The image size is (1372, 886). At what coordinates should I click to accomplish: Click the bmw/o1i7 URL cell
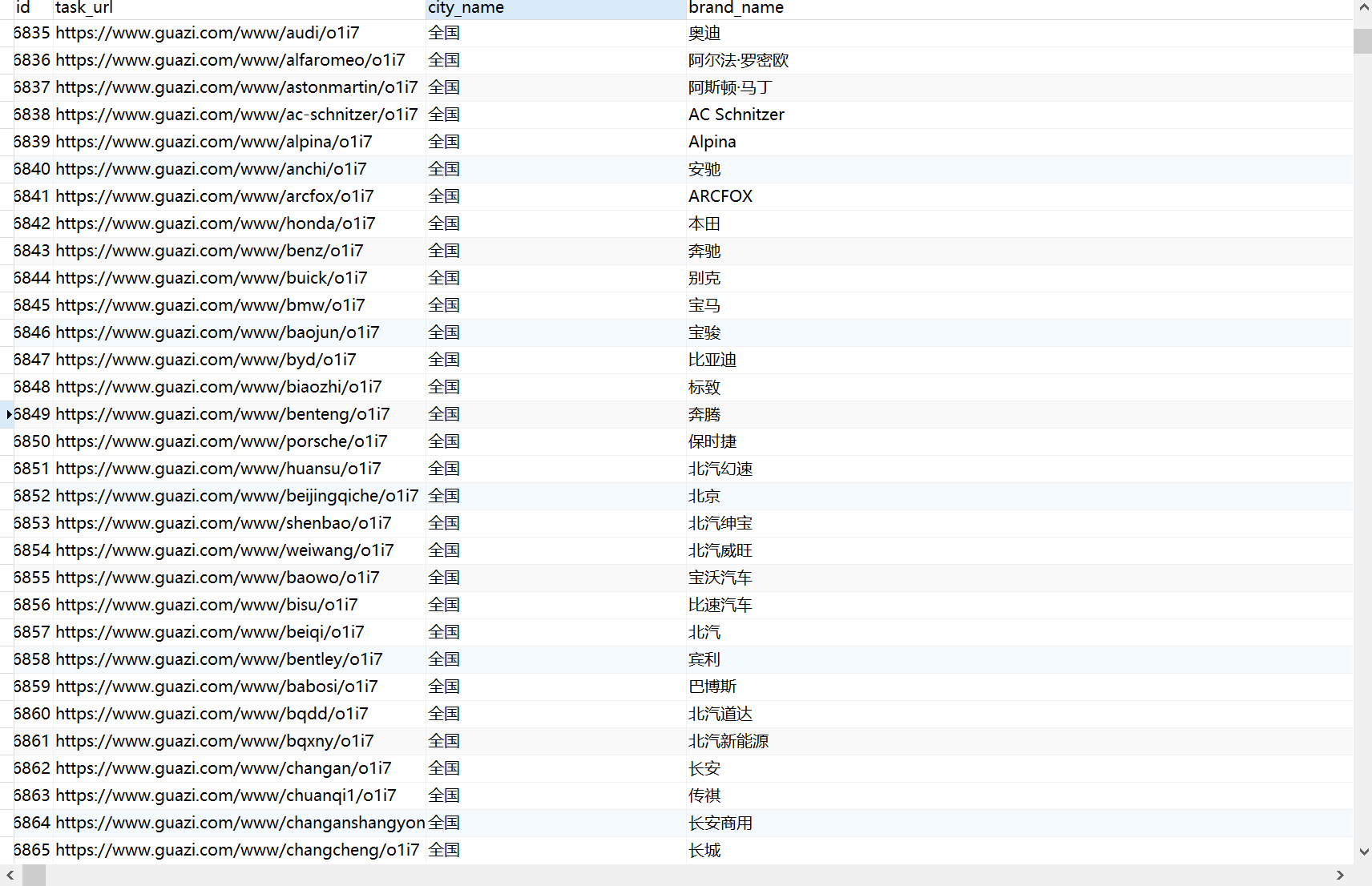click(239, 305)
